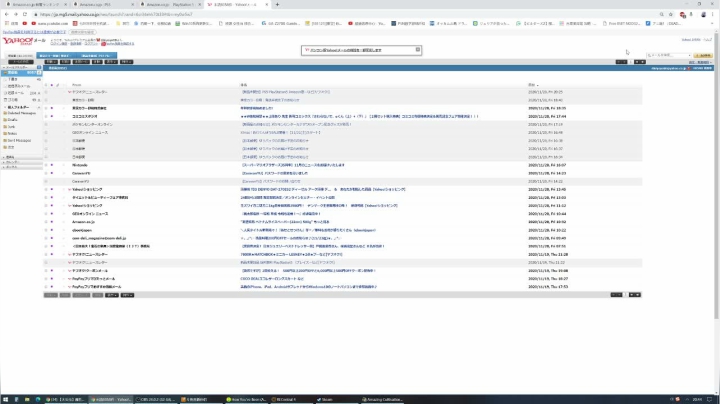Tick the select-all checkbox in list header
The image size is (720, 404).
point(46,85)
